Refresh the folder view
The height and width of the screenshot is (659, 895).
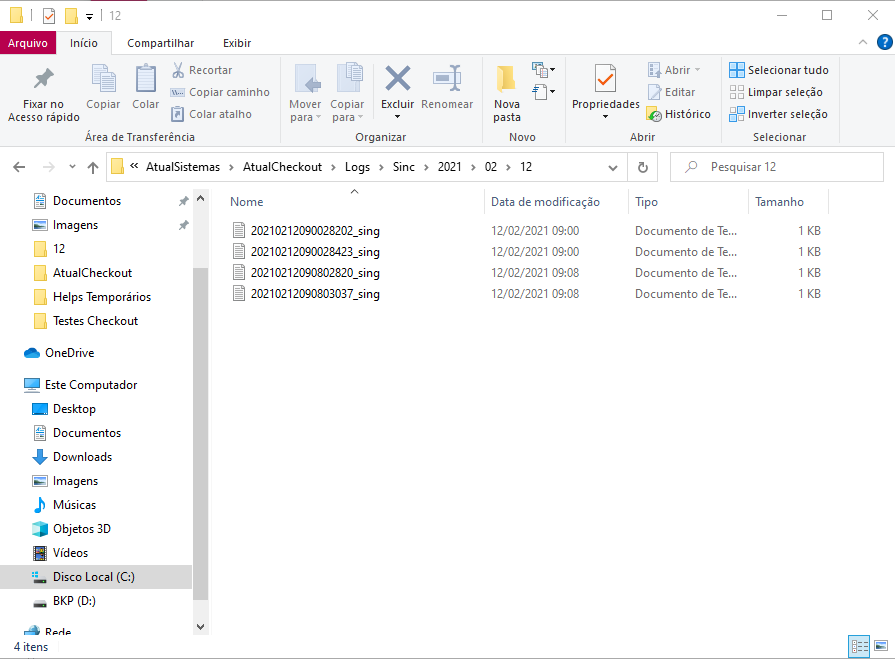643,167
